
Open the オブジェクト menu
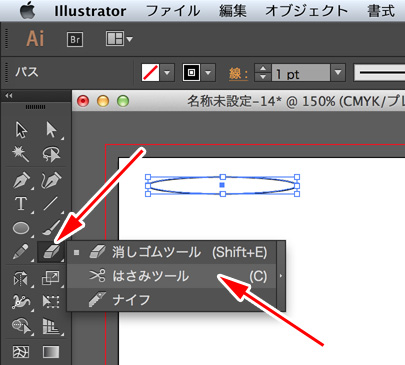307,11
